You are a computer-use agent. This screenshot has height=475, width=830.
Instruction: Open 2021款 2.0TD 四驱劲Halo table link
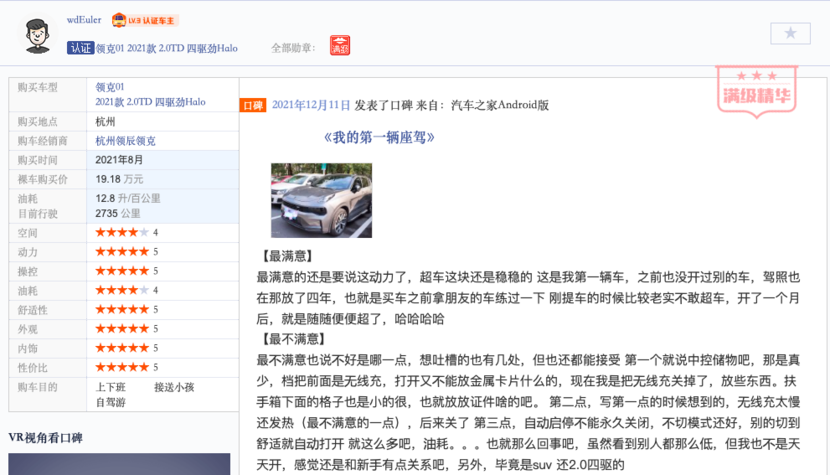coord(150,102)
